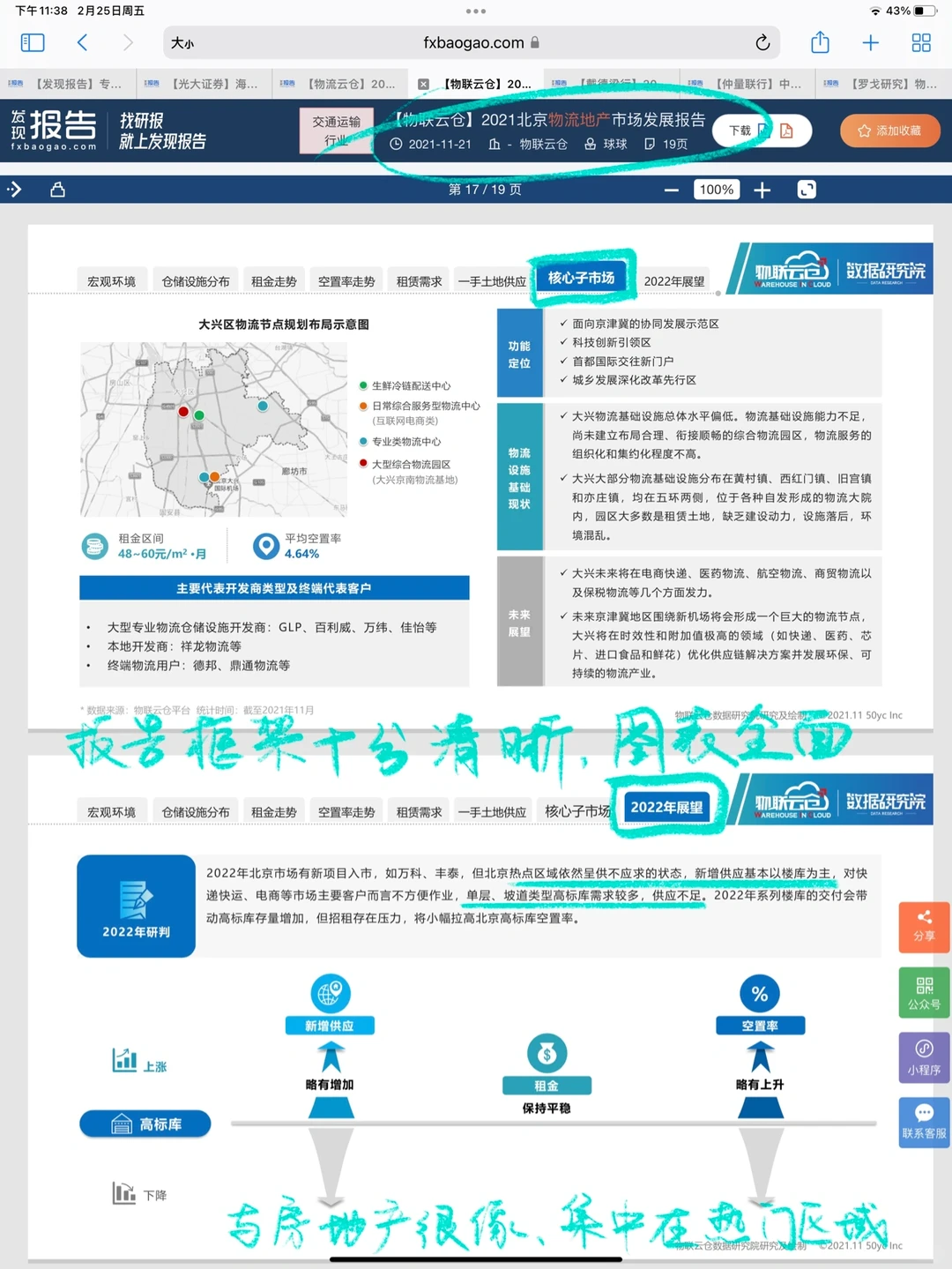Click the orange 日常综合服务型物流中心 legend dot
Viewport: 952px width, 1269px height.
pos(363,406)
